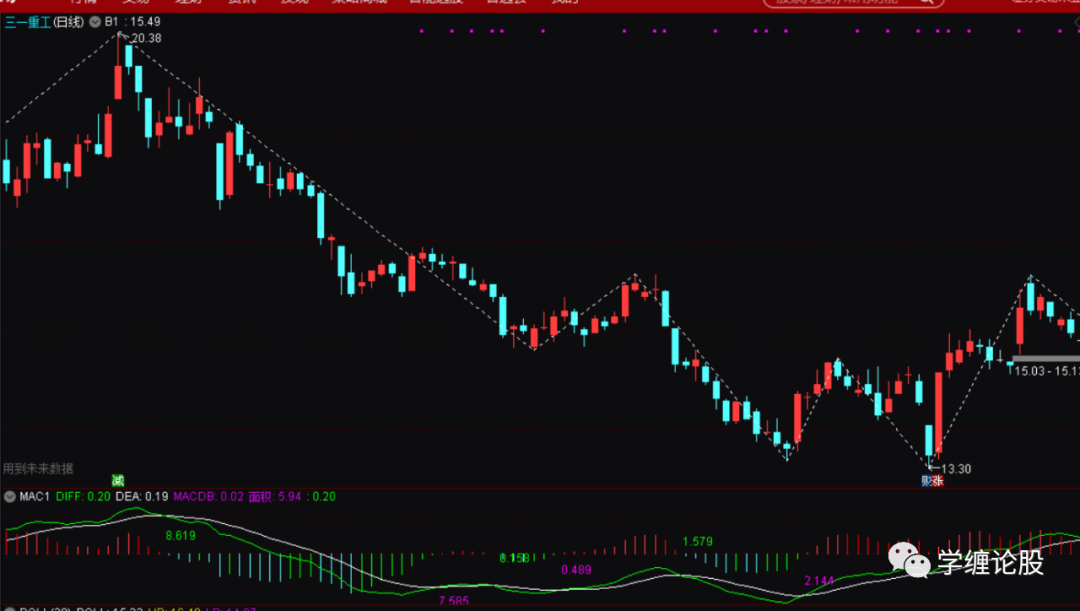Click the 8.619 green area label in MACD

180,535
